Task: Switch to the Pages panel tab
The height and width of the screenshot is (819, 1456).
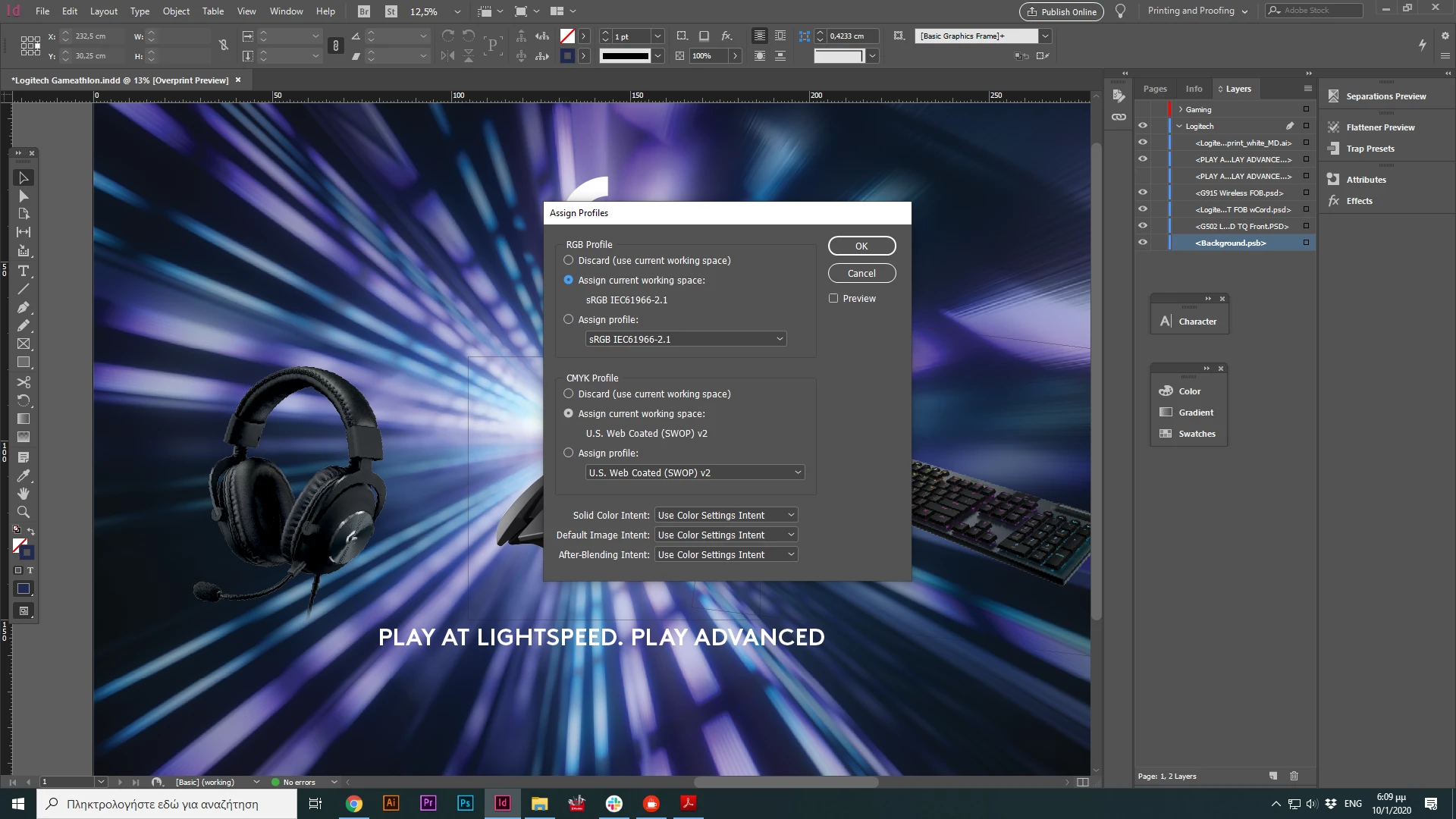Action: pyautogui.click(x=1155, y=89)
